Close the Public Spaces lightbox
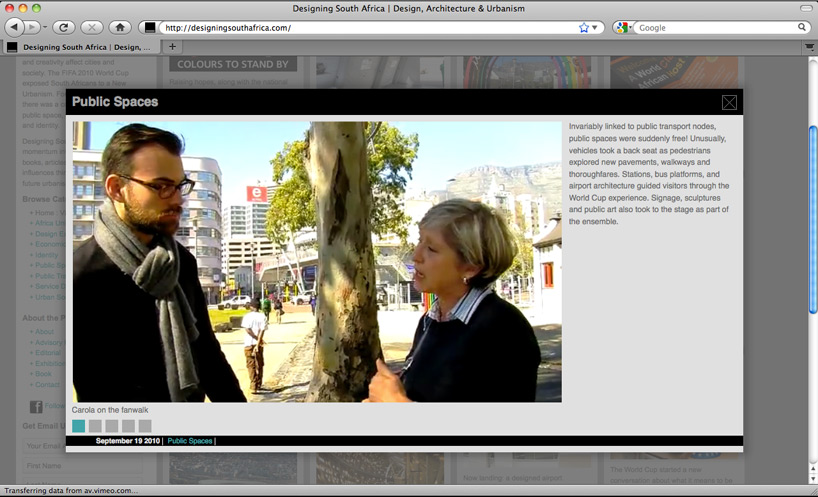This screenshot has width=818, height=497. pos(729,102)
